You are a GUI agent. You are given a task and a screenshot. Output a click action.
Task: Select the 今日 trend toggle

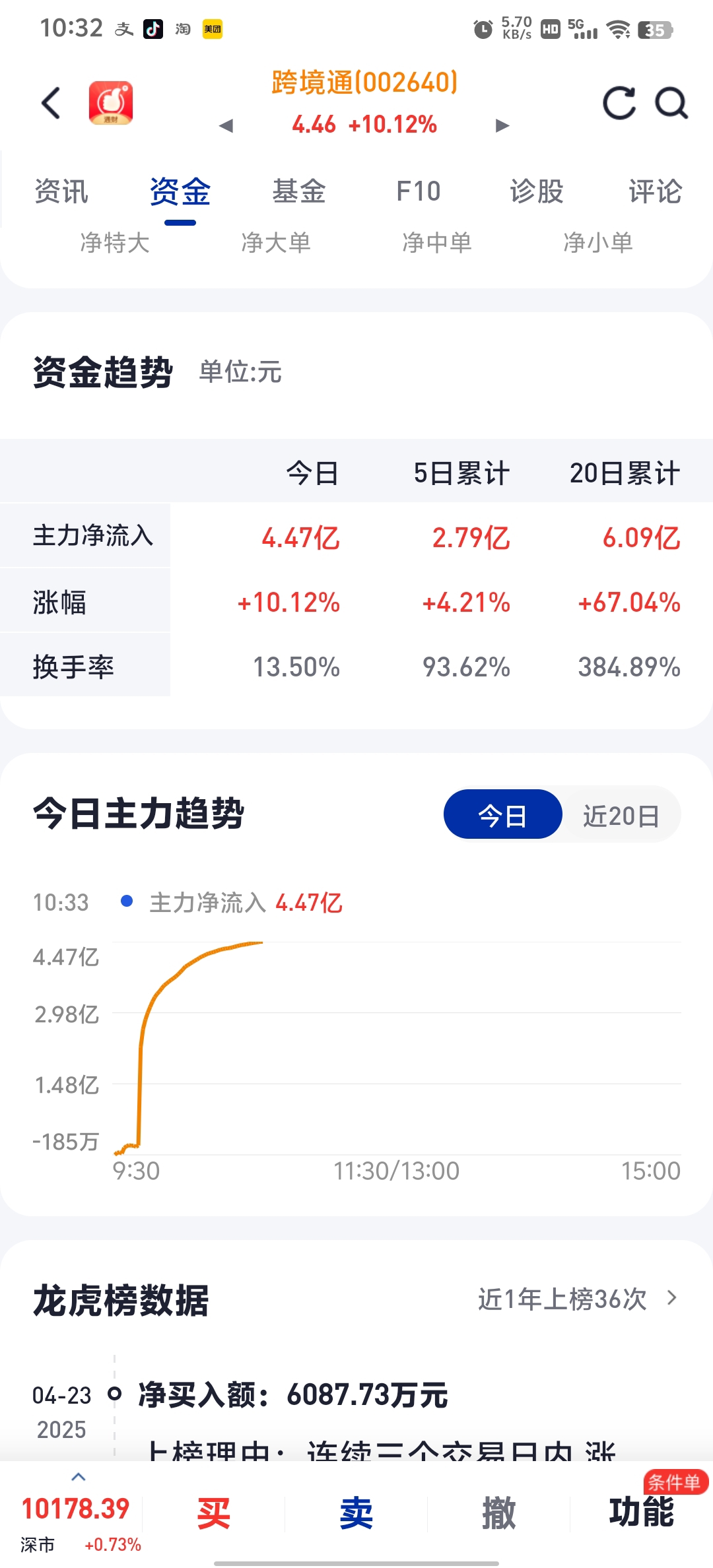pyautogui.click(x=502, y=815)
